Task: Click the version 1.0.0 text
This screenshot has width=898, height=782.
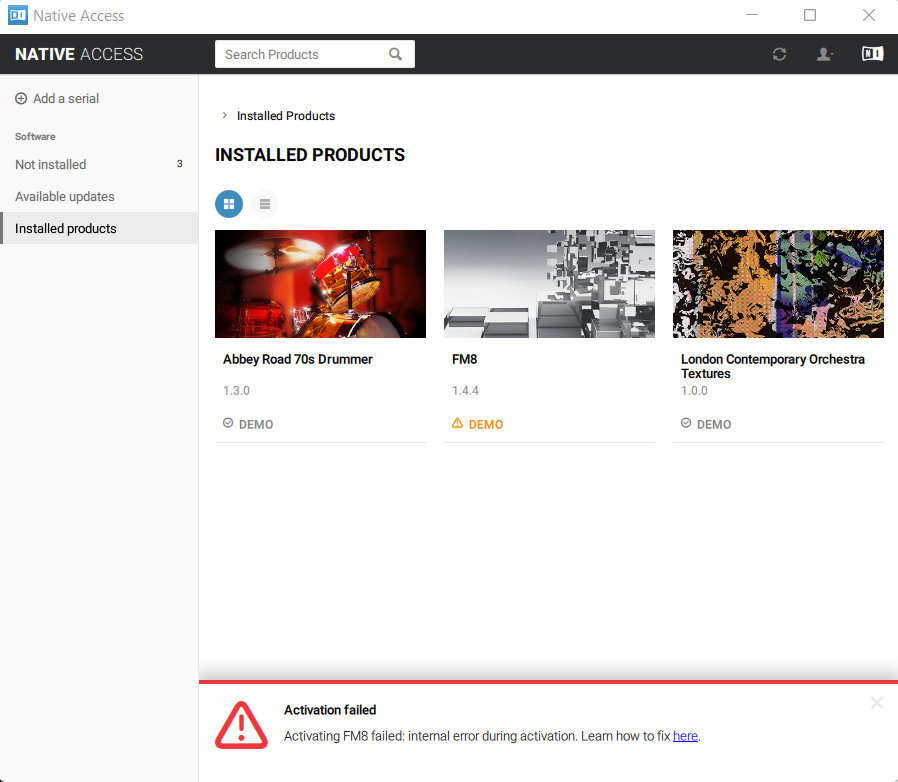Action: [694, 391]
